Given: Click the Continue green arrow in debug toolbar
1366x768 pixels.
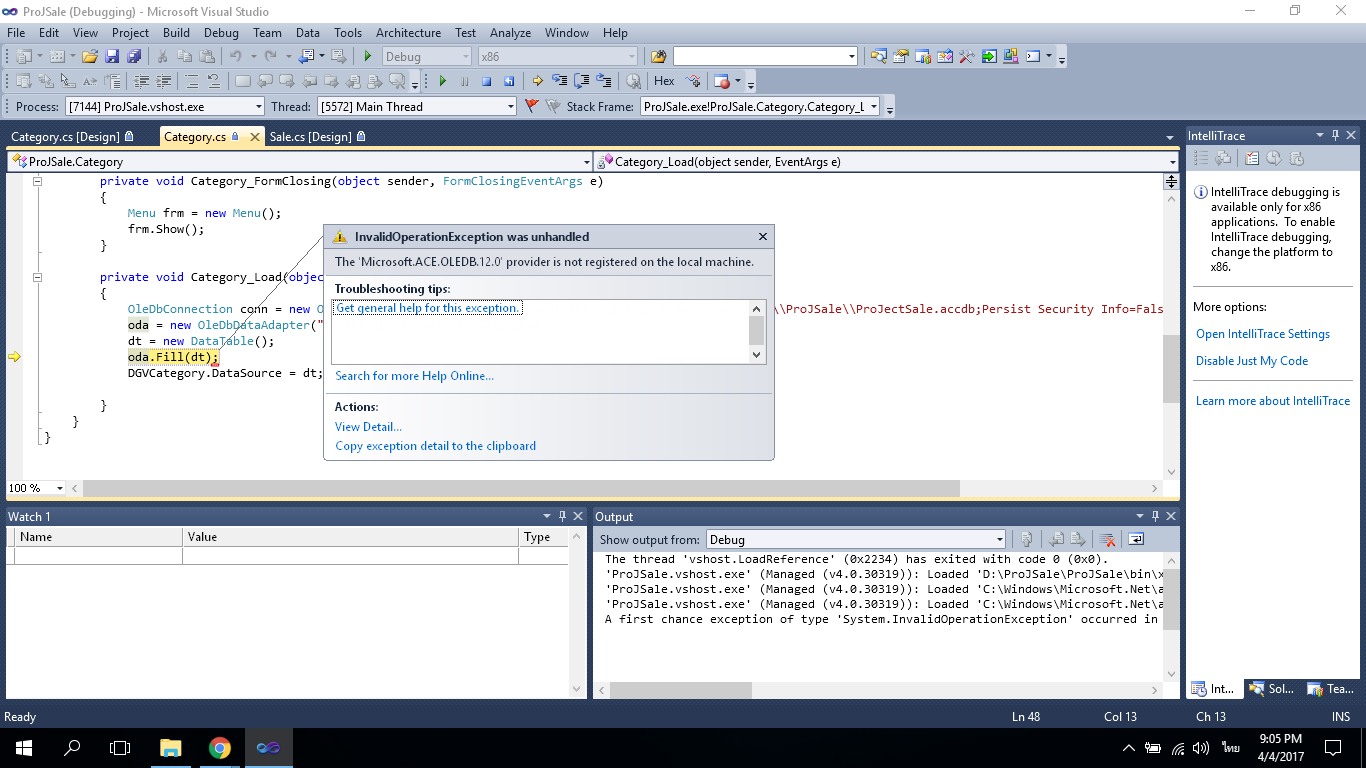Looking at the screenshot, I should tap(441, 81).
